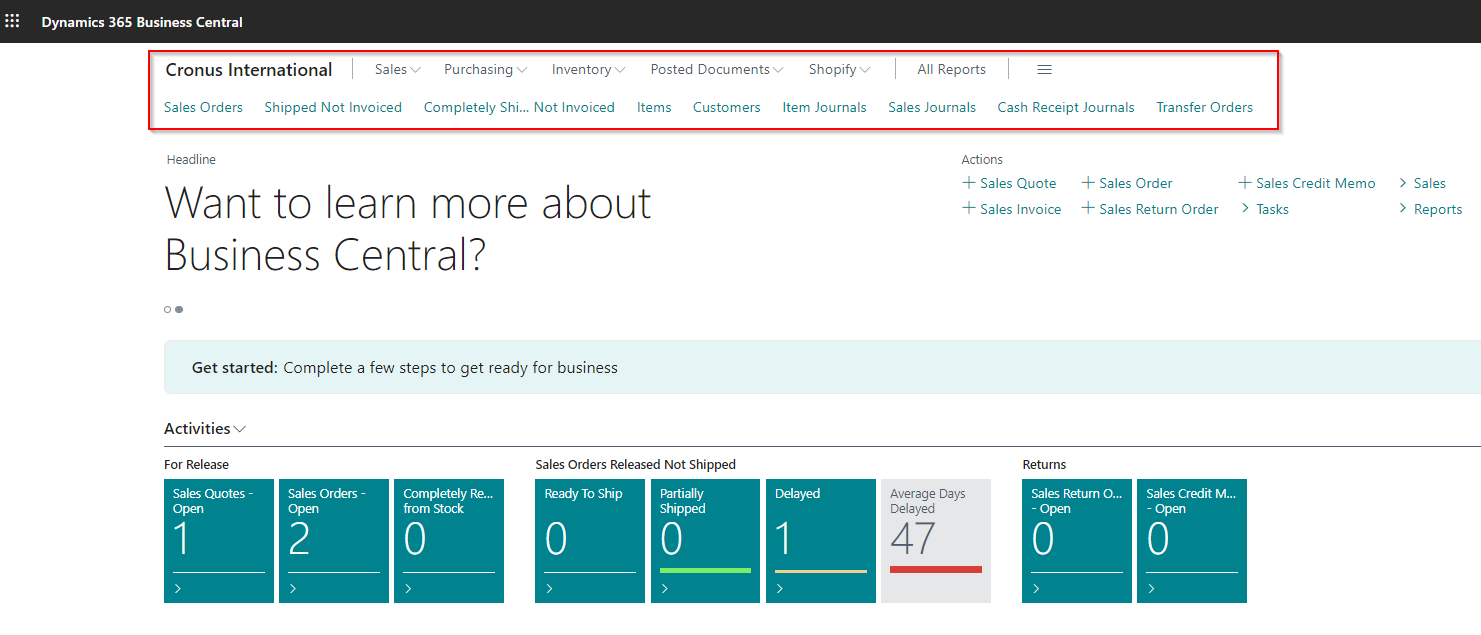Click the arrow on Partially Shipped tile
Screen dimensions: 1481x635
[665, 589]
